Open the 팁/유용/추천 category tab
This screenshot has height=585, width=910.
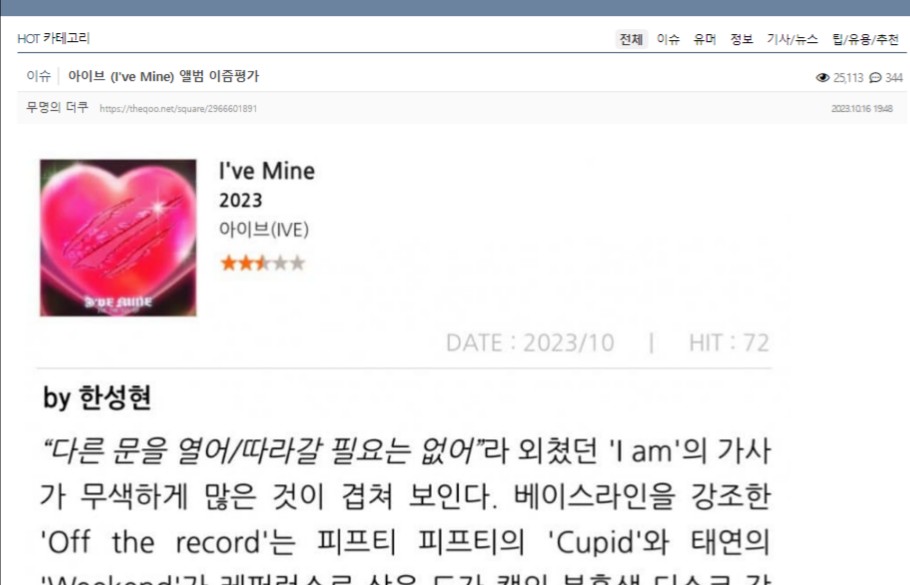click(x=865, y=39)
